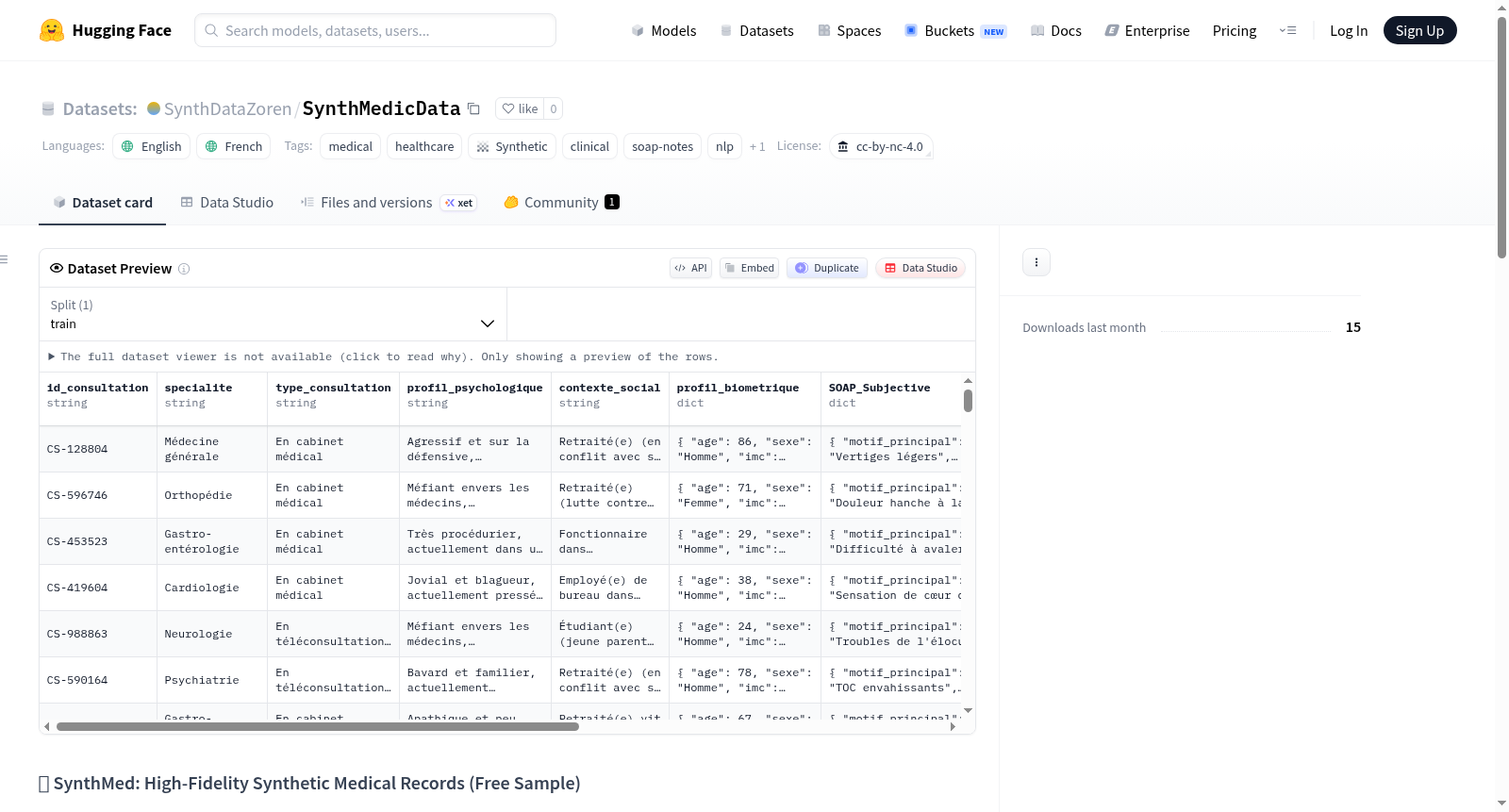Select the Cardiologie cell
This screenshot has width=1509, height=812.
(212, 588)
